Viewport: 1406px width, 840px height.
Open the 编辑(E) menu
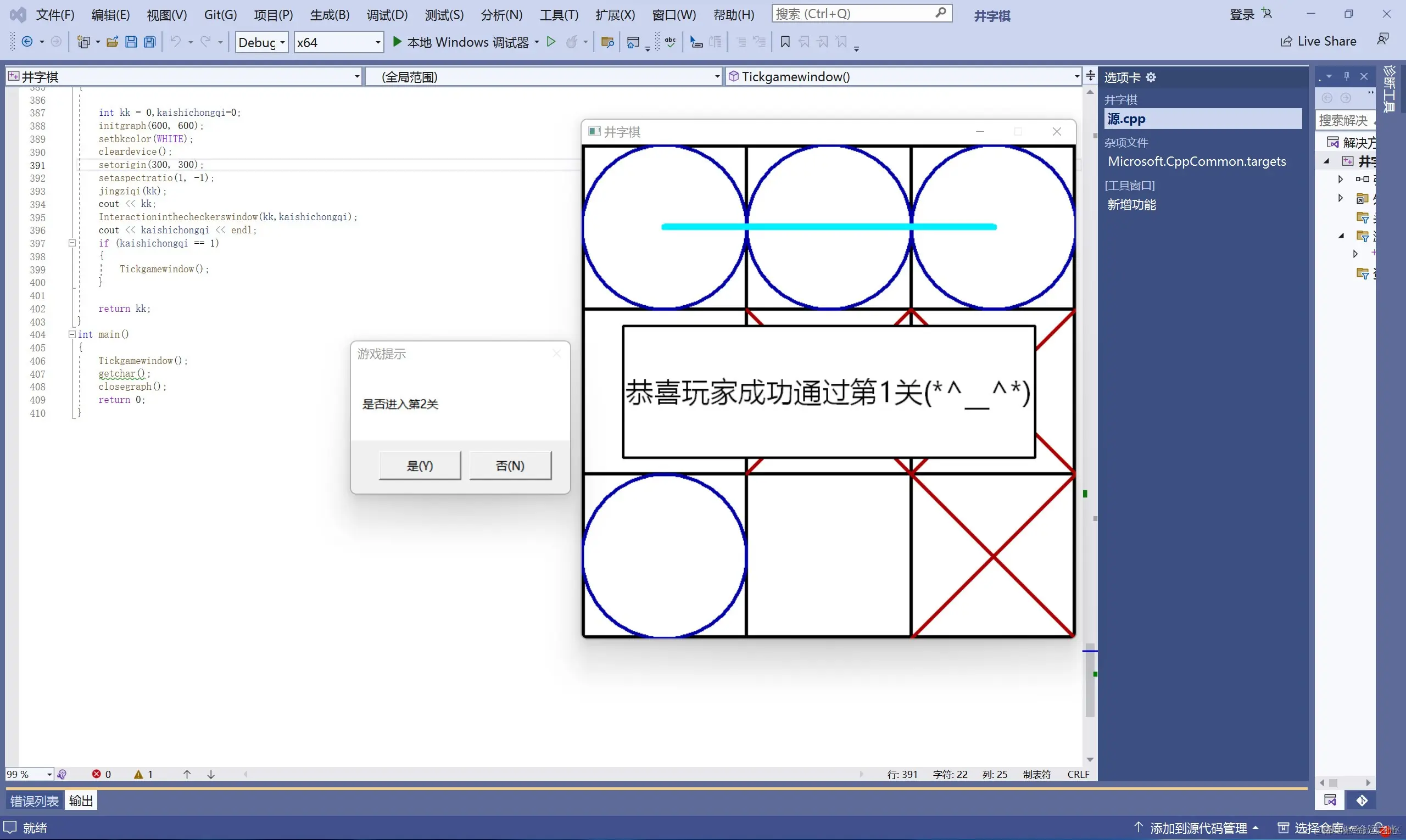pyautogui.click(x=110, y=15)
